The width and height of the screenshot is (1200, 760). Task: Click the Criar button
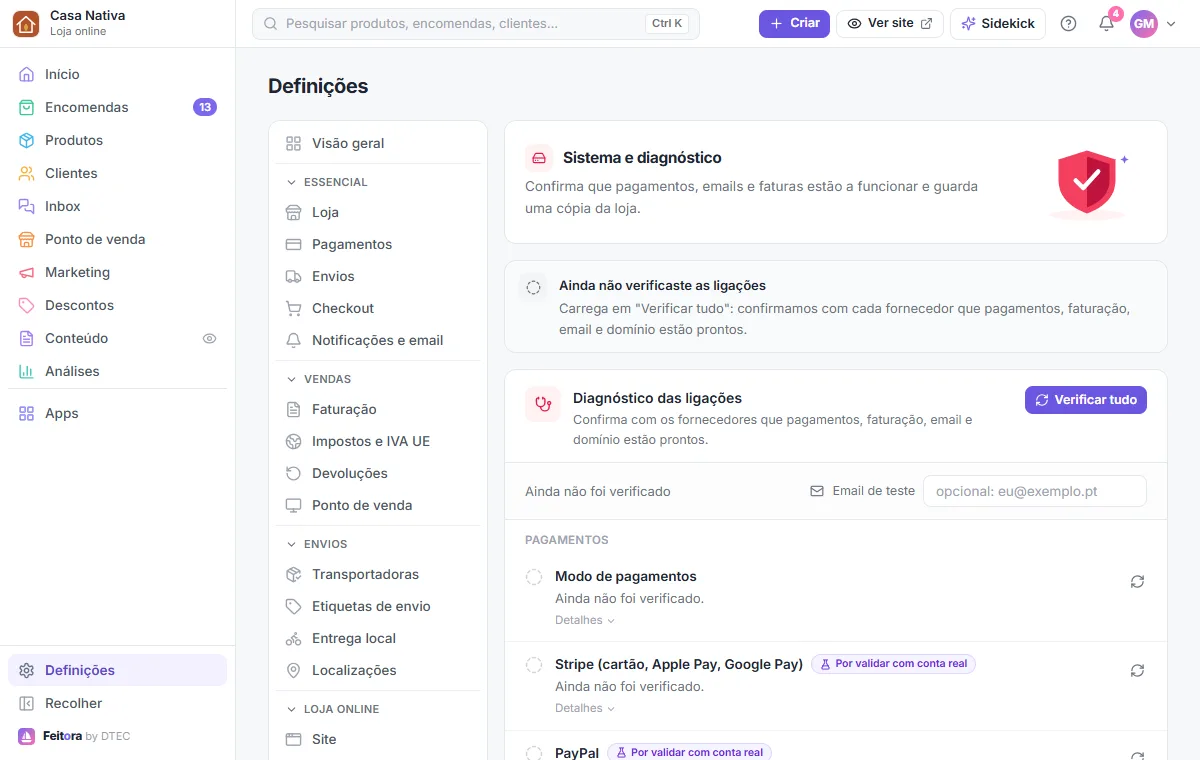[x=794, y=23]
